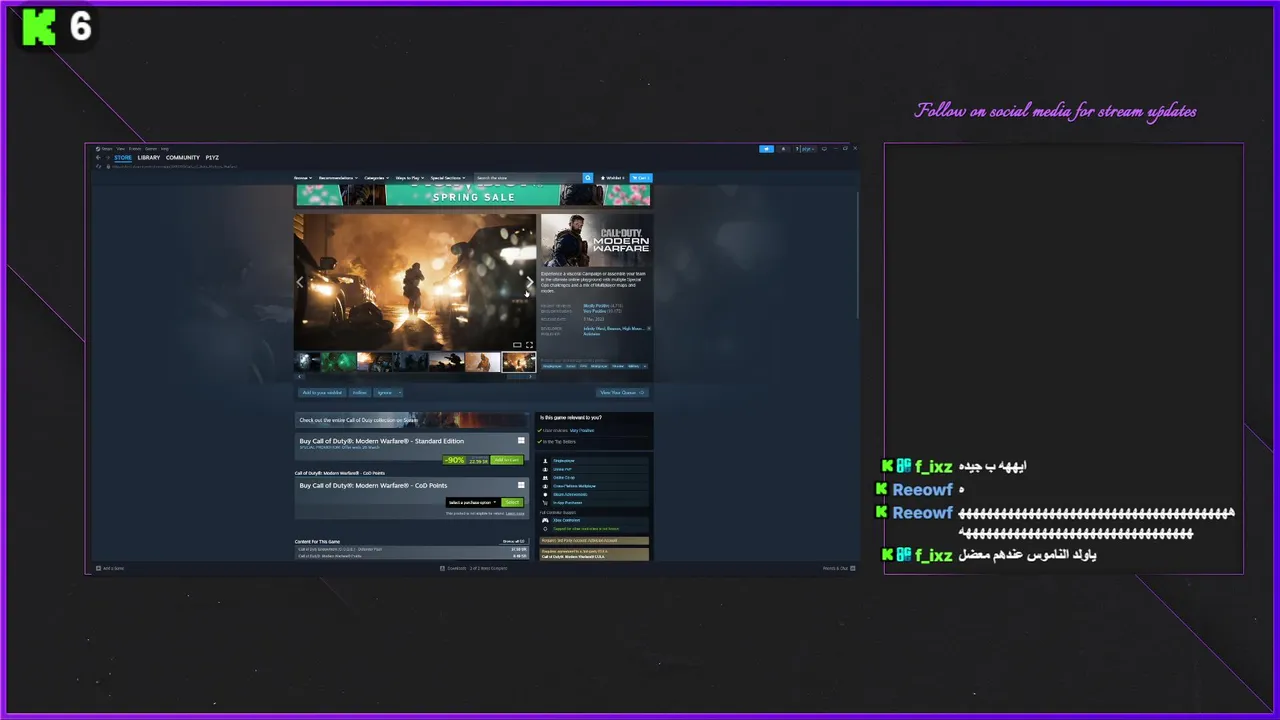Open the Cart button
The width and height of the screenshot is (1280, 720).
641,178
